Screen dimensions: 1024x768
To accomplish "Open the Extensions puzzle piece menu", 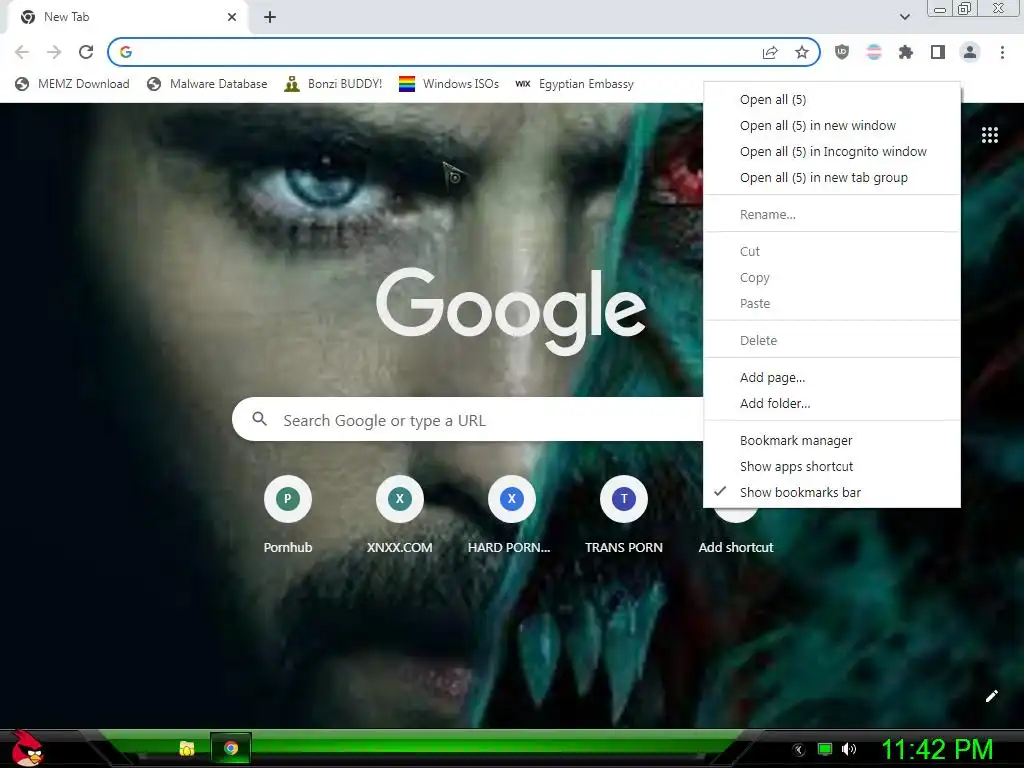I will [906, 52].
